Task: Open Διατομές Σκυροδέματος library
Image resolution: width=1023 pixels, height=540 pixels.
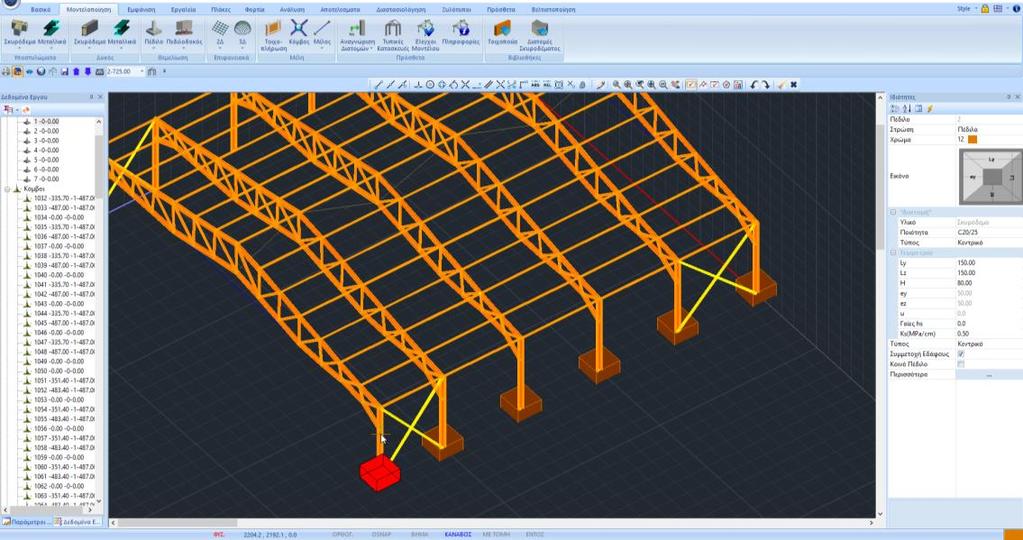Action: (540, 35)
